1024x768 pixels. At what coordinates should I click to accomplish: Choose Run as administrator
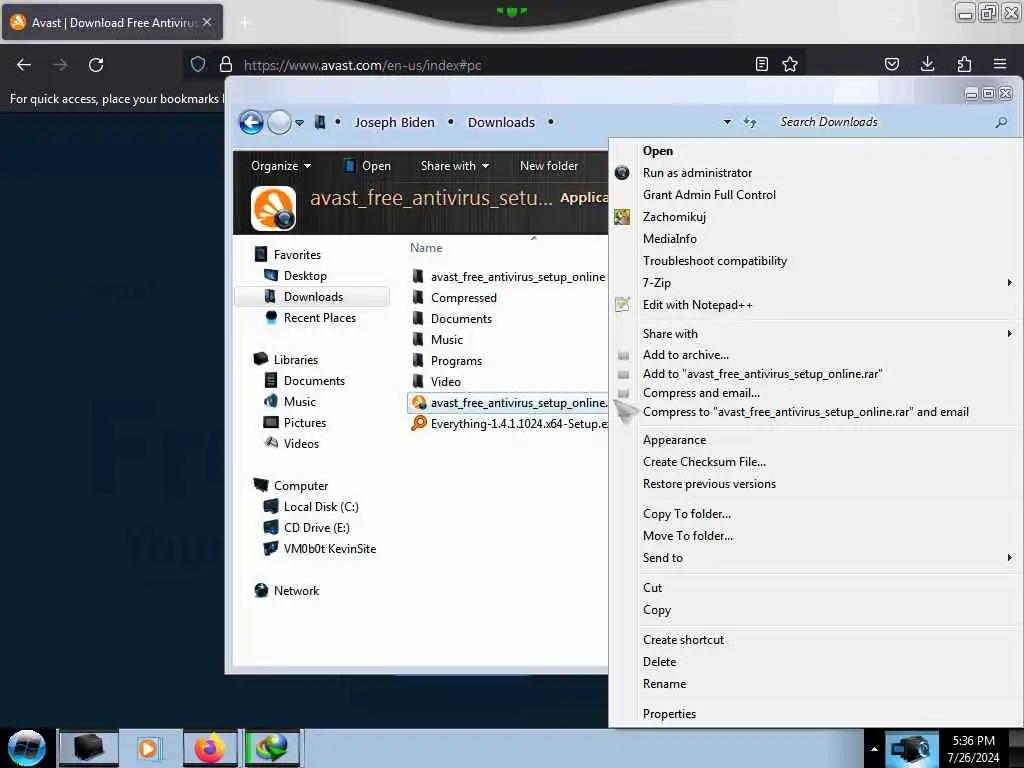(697, 172)
